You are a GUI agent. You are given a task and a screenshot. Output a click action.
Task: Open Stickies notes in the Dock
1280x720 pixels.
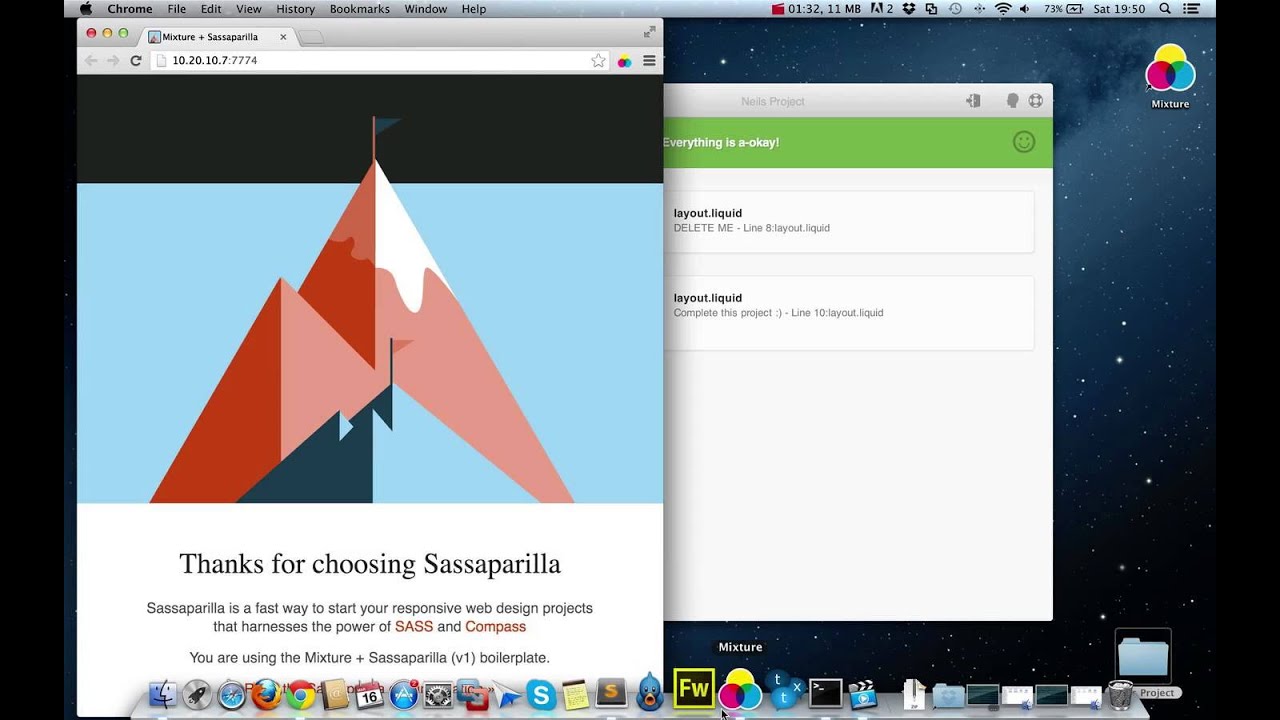(575, 694)
